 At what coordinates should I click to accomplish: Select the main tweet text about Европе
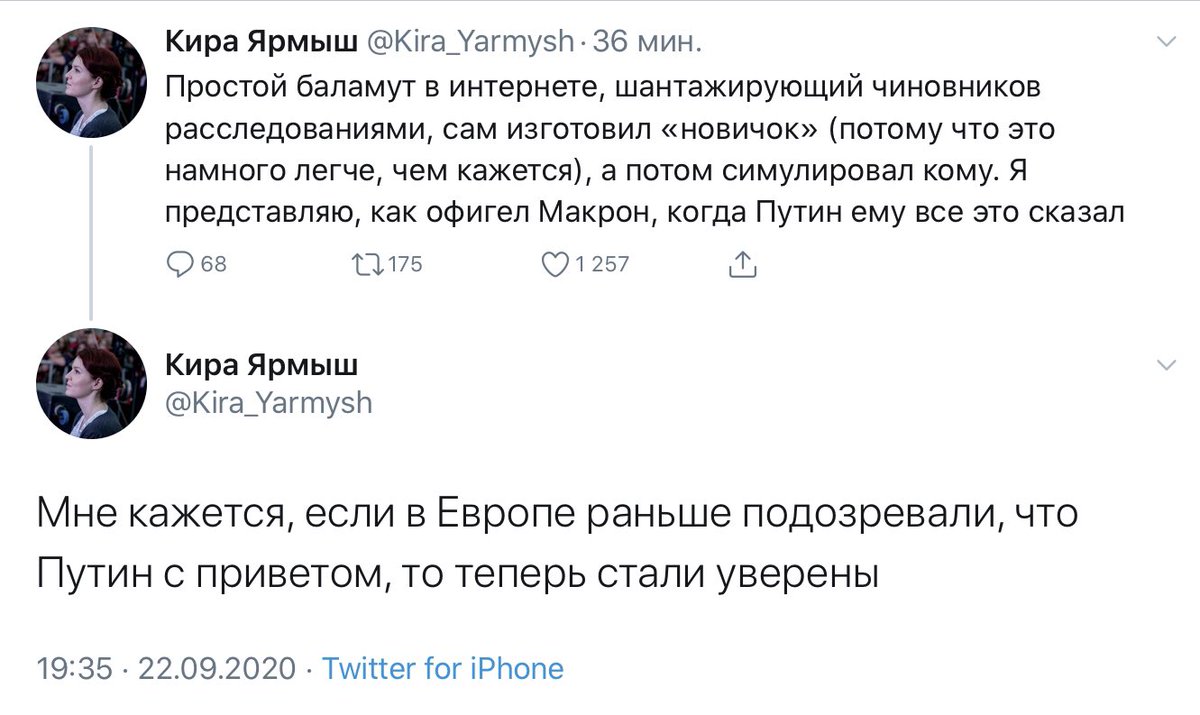[x=560, y=546]
